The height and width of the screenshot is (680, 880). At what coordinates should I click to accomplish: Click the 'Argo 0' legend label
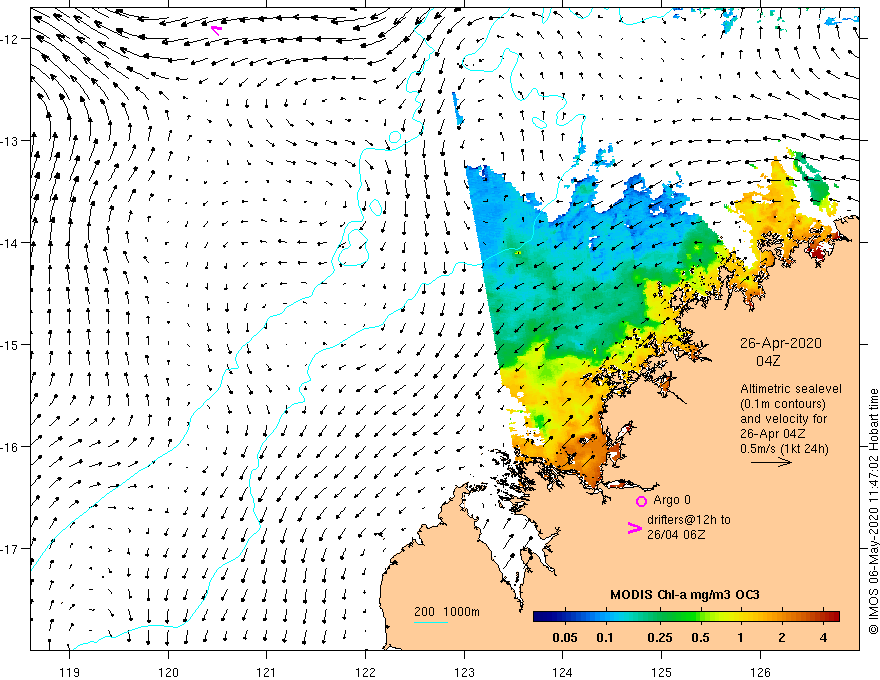(672, 500)
